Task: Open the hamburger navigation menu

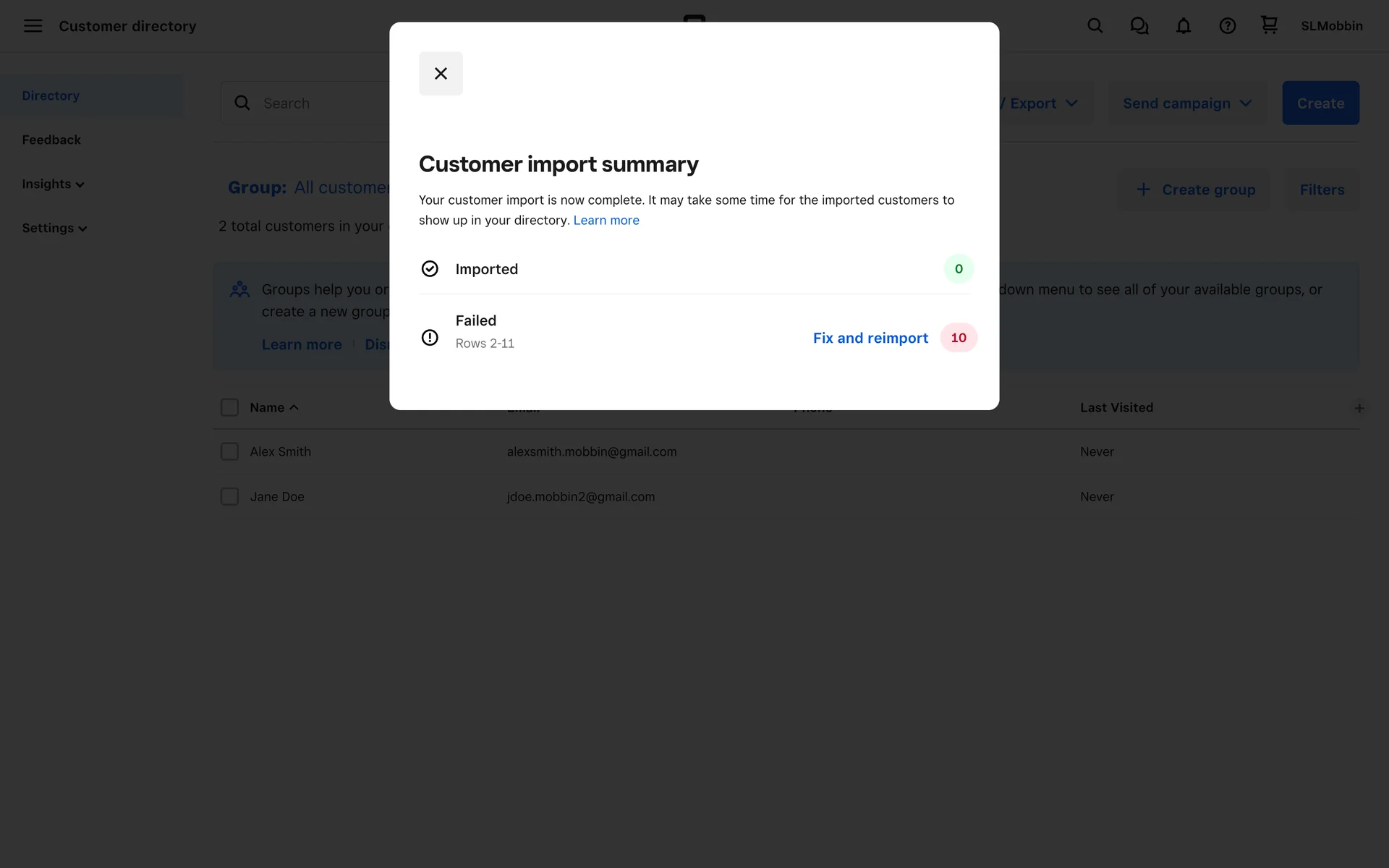Action: coord(33,26)
